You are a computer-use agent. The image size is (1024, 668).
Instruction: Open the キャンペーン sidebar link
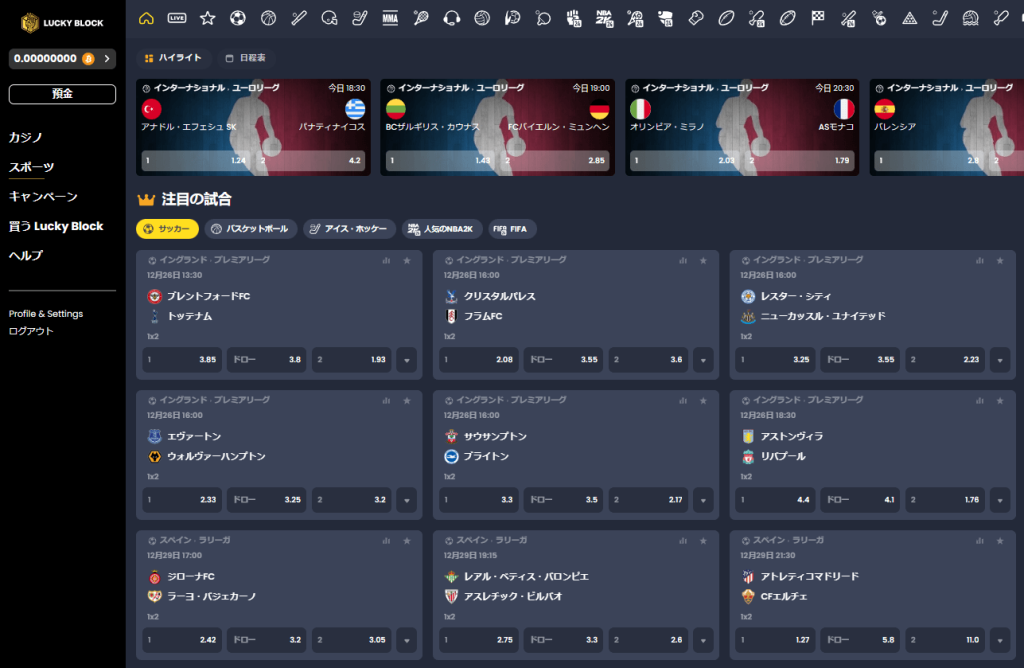(43, 197)
